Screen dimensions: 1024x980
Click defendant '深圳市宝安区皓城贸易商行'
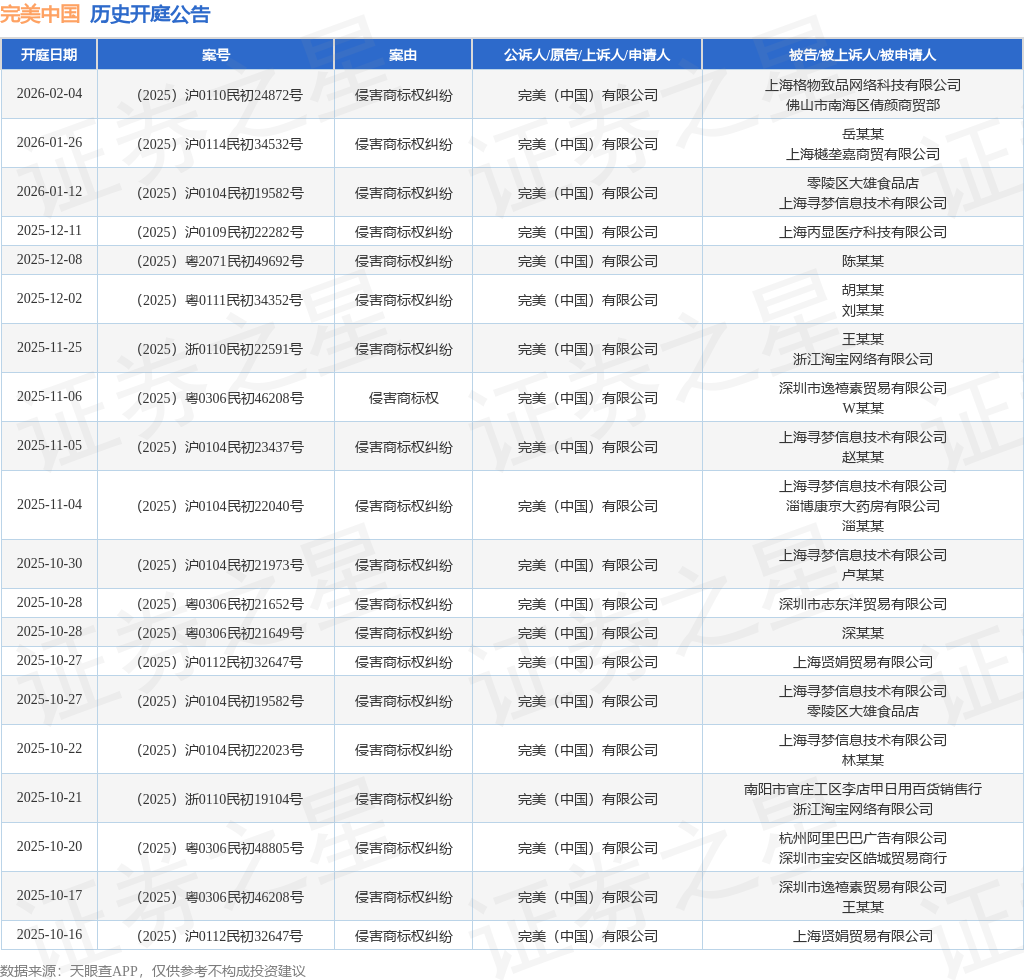pos(863,859)
